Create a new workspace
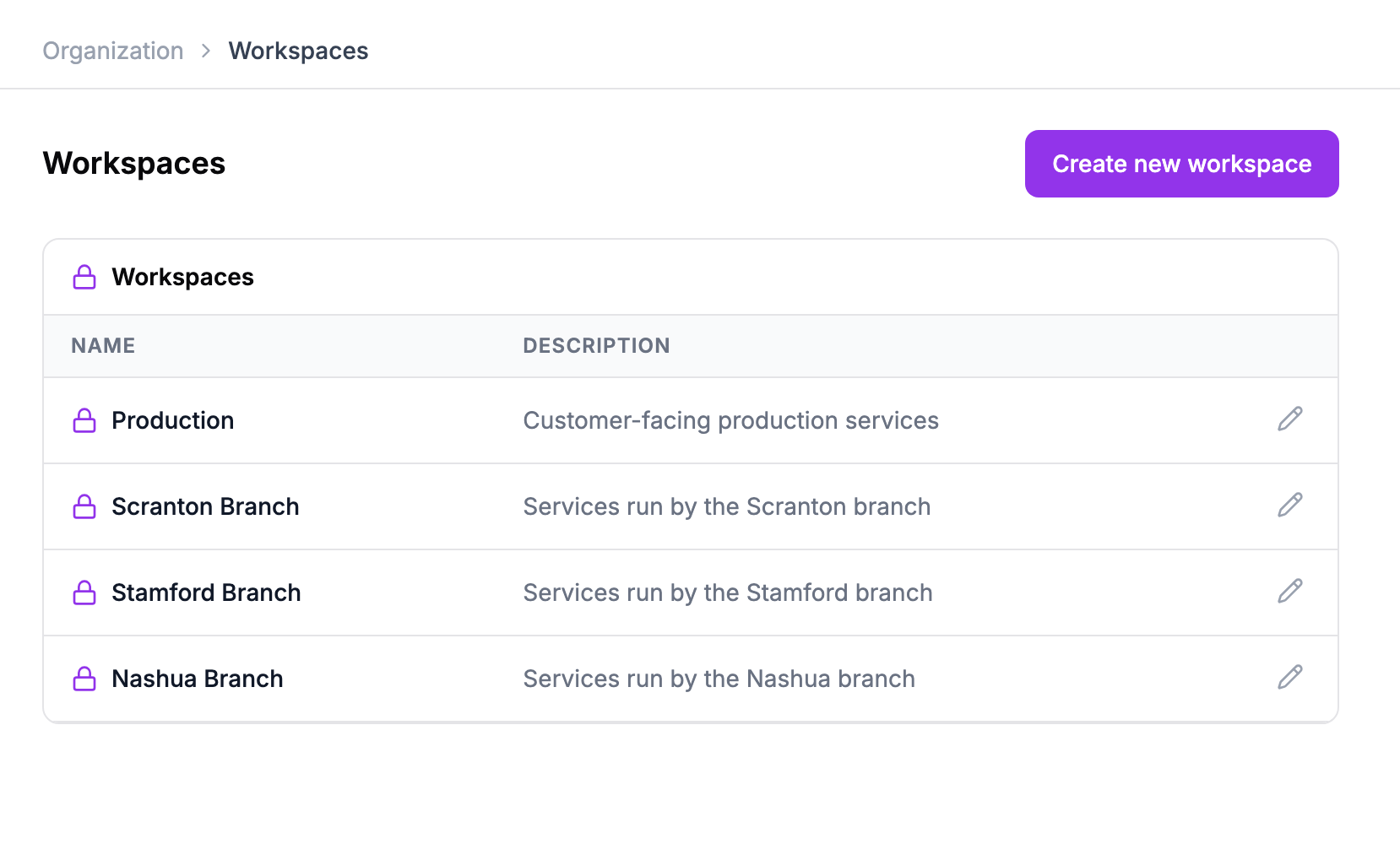Viewport: 1400px width, 844px height. pyautogui.click(x=1181, y=164)
